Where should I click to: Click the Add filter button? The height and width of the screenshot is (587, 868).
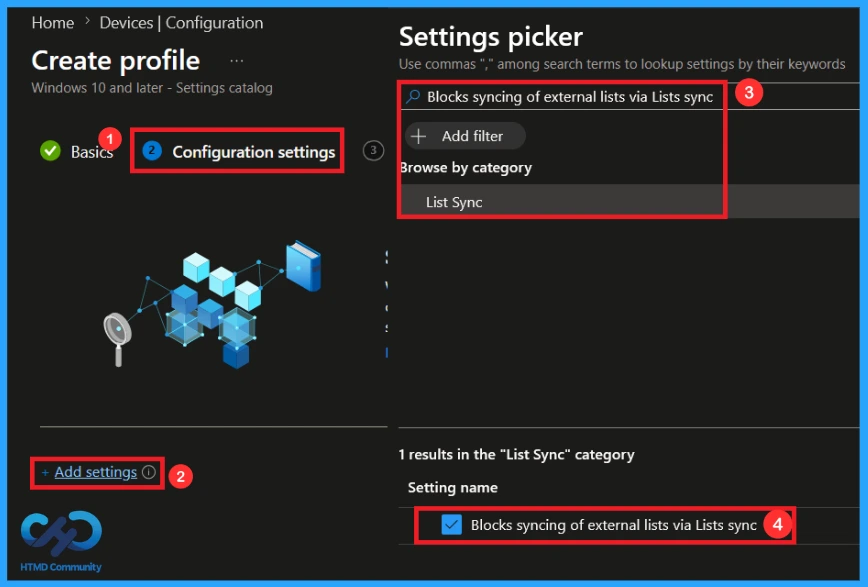(x=465, y=136)
